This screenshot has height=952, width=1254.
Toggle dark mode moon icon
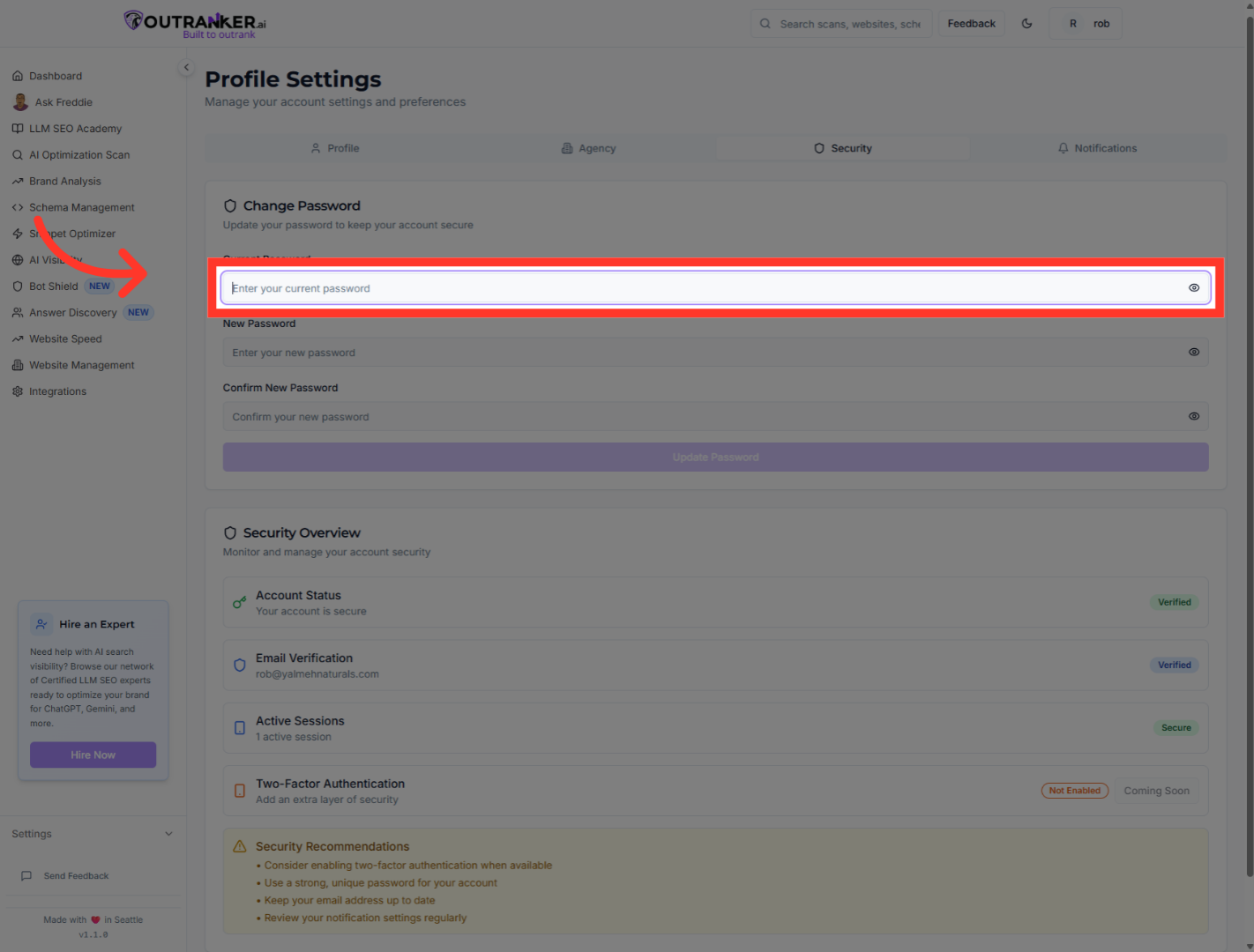click(1026, 24)
